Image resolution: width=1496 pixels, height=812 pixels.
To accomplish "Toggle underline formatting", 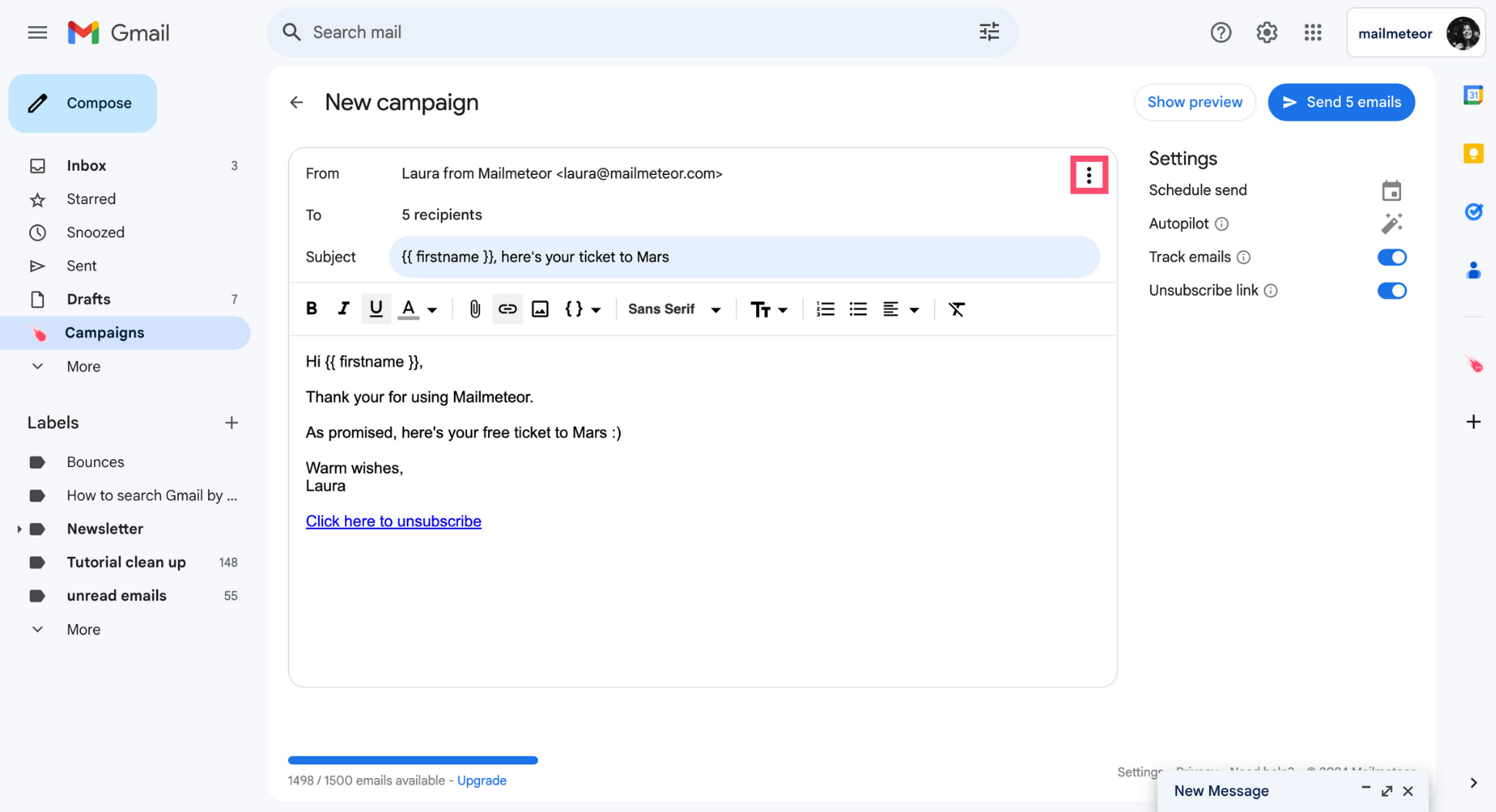I will click(x=376, y=309).
